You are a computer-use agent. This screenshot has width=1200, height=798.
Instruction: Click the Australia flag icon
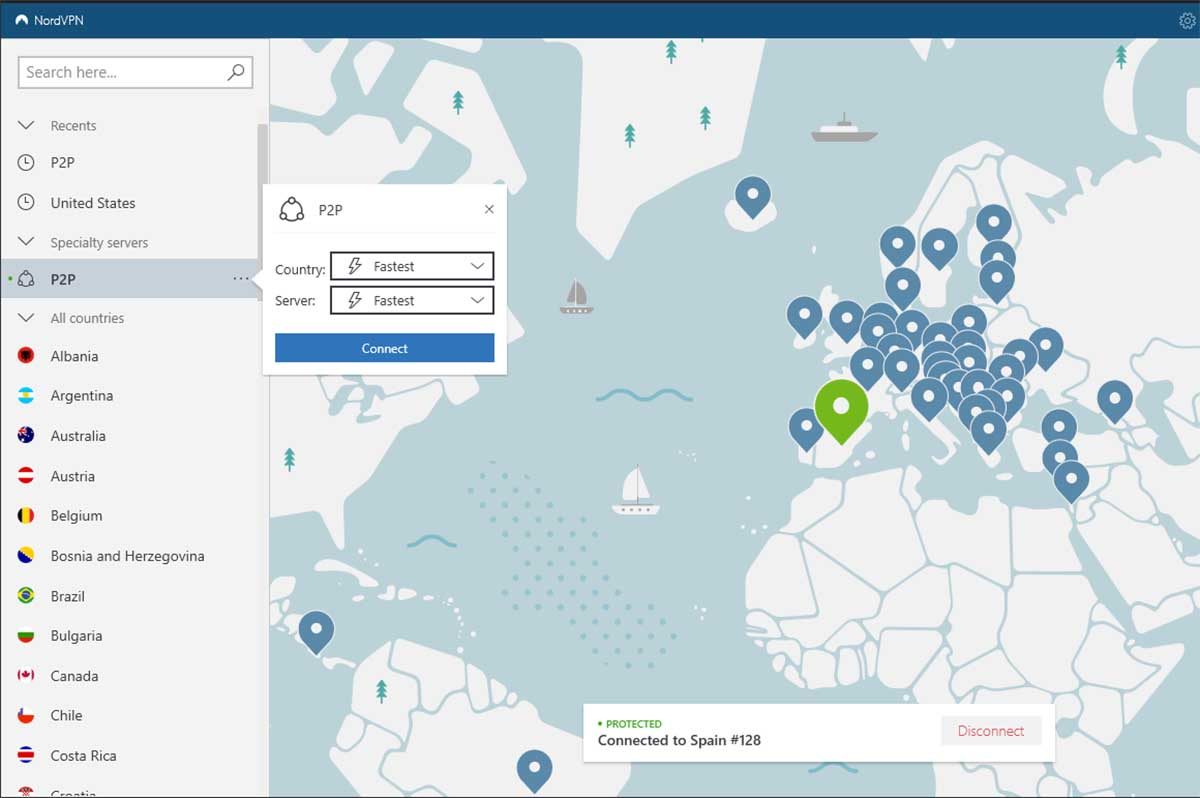pyautogui.click(x=26, y=436)
